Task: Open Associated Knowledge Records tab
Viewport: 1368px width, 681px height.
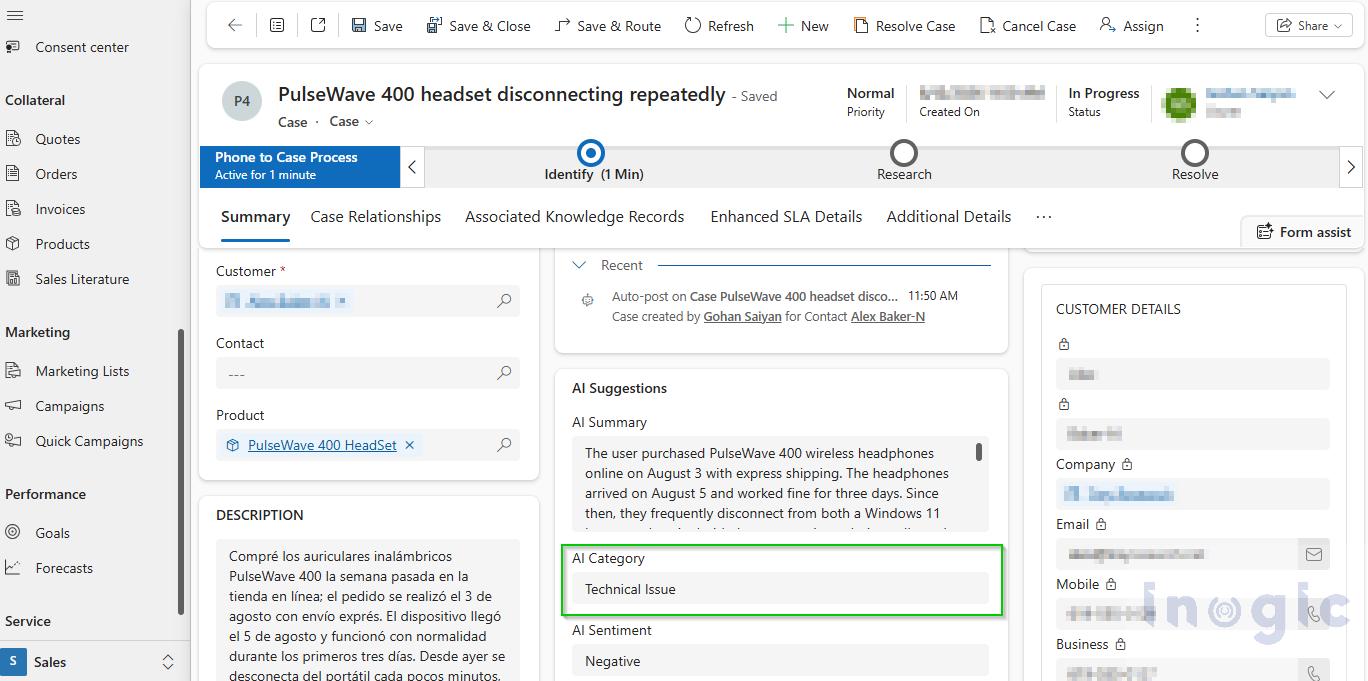Action: click(x=574, y=217)
